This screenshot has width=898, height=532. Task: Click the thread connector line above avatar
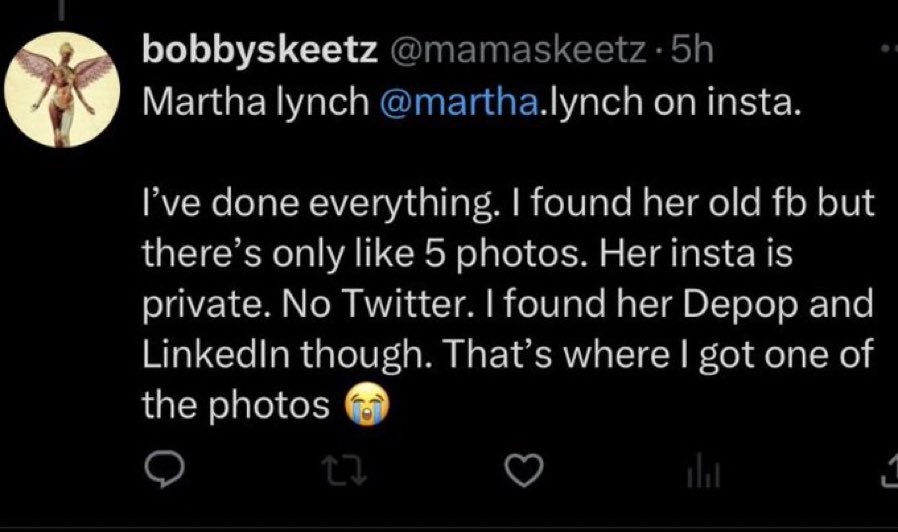[x=60, y=11]
